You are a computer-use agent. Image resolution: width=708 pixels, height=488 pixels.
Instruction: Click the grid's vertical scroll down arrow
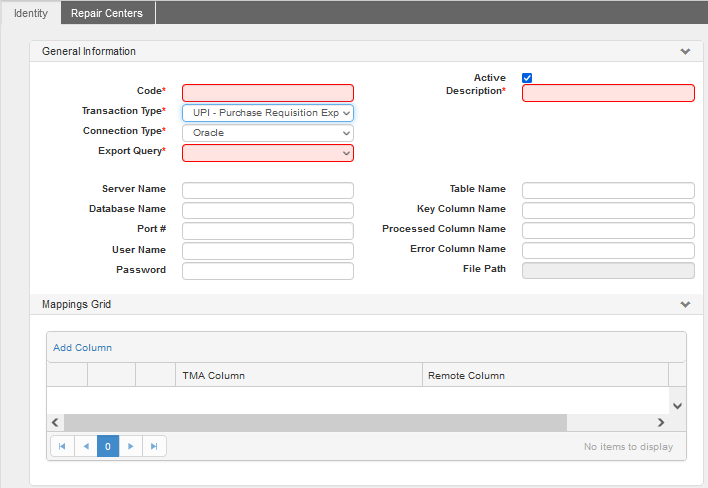pyautogui.click(x=677, y=405)
